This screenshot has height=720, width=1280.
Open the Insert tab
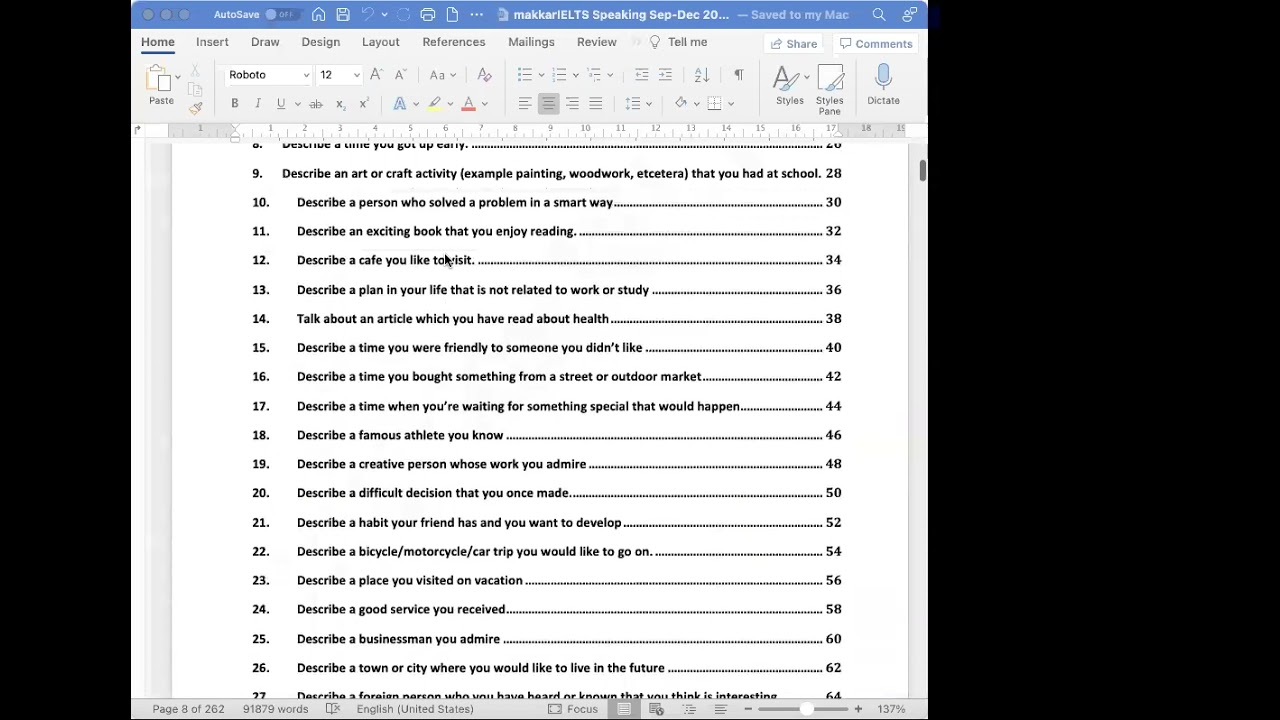point(212,42)
